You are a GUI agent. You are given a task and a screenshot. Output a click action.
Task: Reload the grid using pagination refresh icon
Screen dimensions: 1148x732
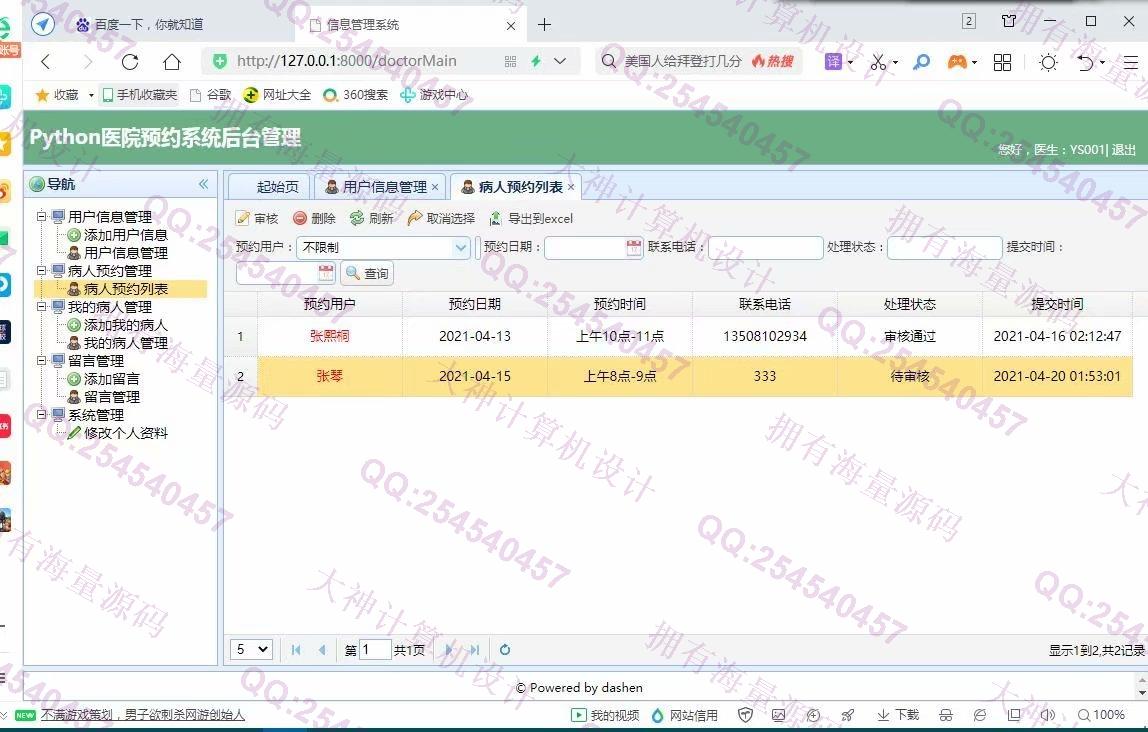coord(505,650)
